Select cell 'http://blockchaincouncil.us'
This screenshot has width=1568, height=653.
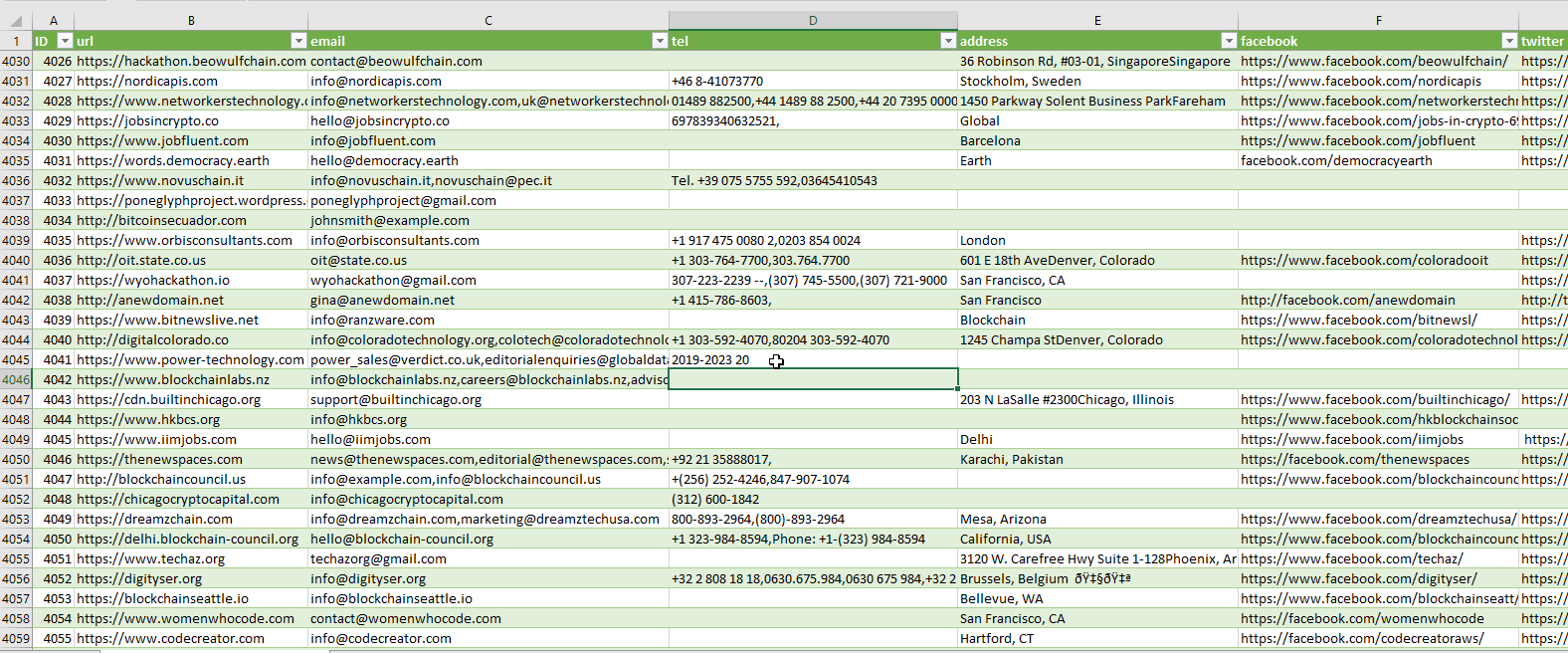click(x=191, y=479)
